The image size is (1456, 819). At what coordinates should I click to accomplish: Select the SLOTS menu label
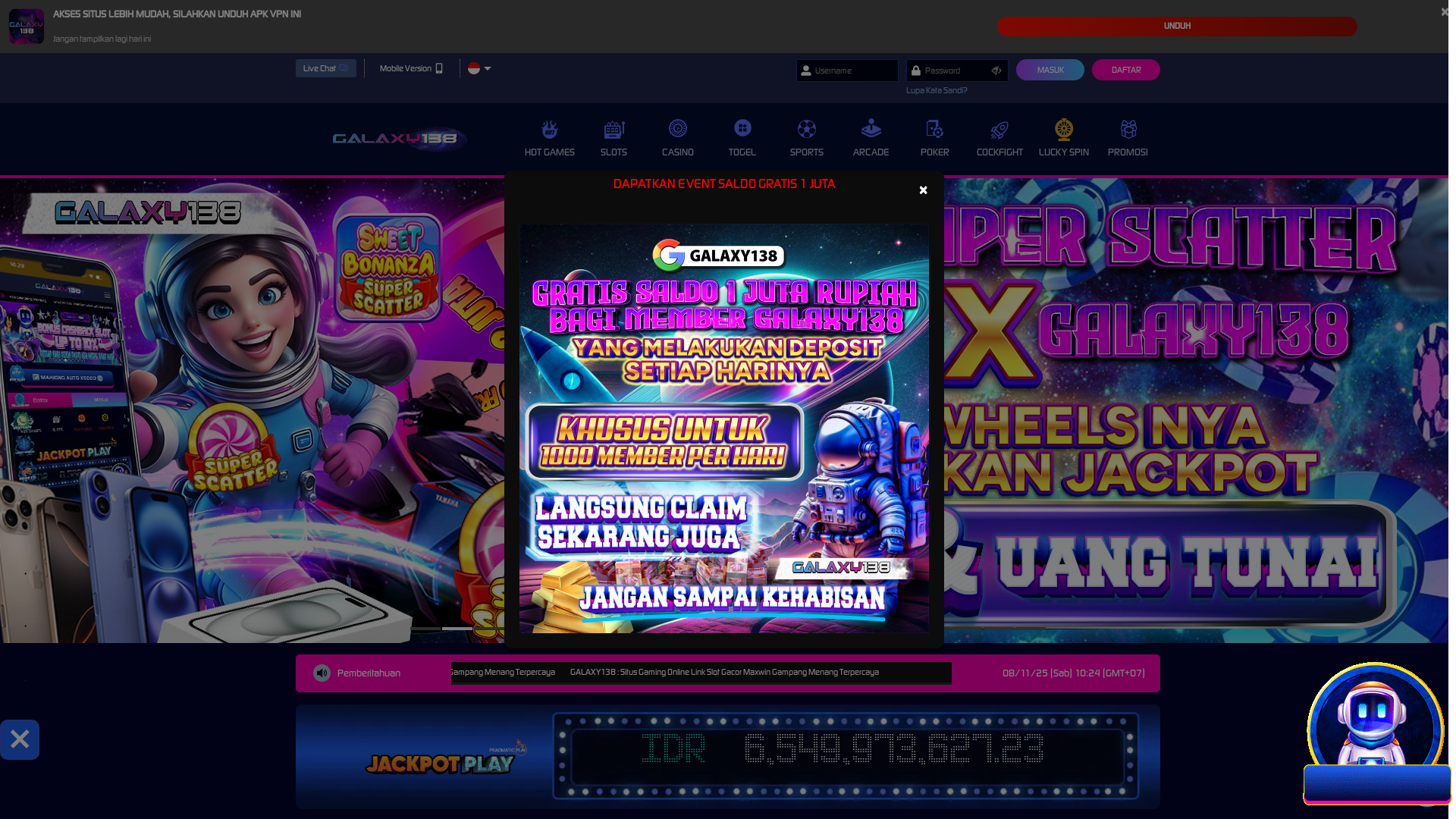613,152
